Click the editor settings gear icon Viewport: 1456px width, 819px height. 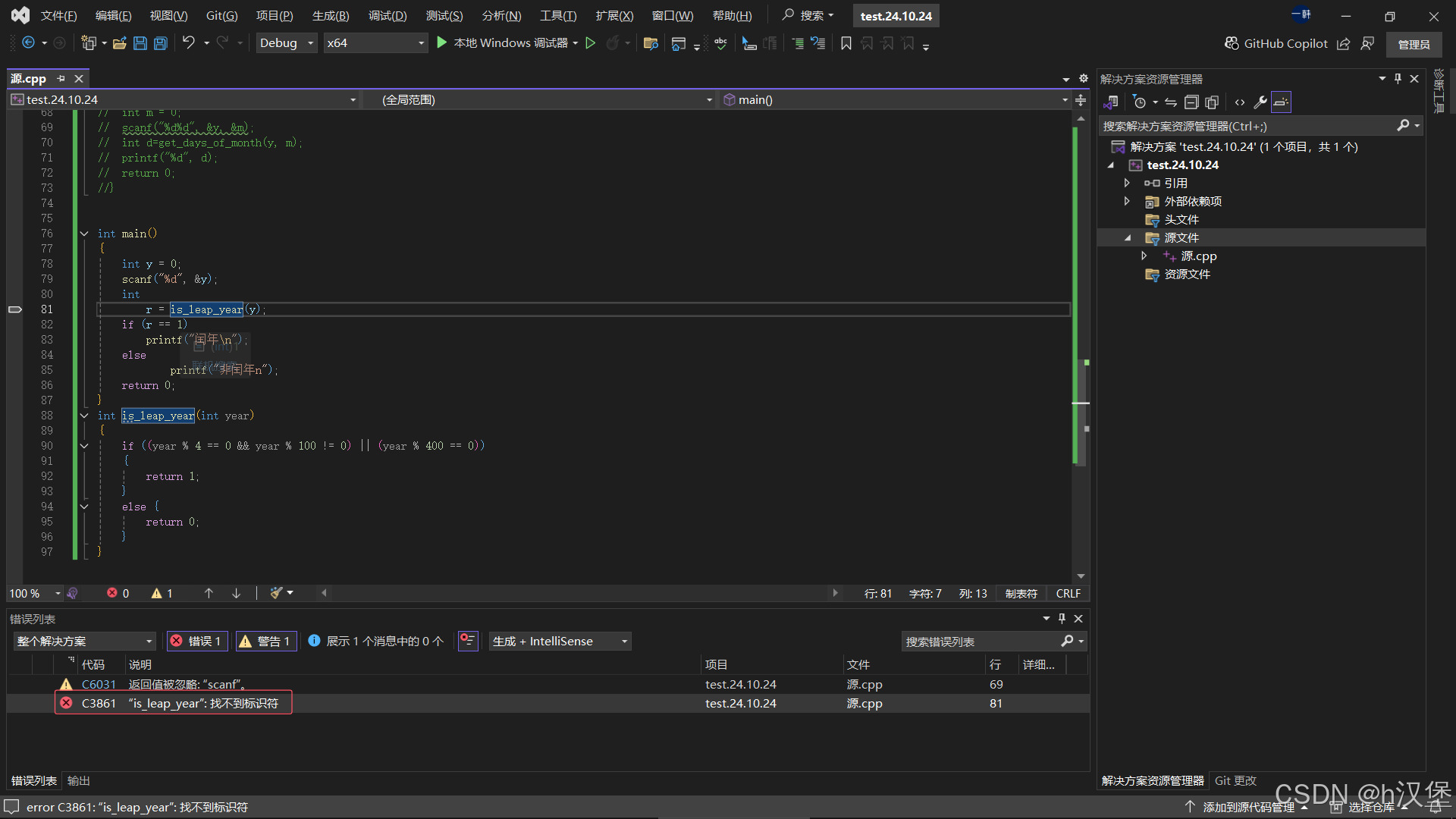[1084, 79]
